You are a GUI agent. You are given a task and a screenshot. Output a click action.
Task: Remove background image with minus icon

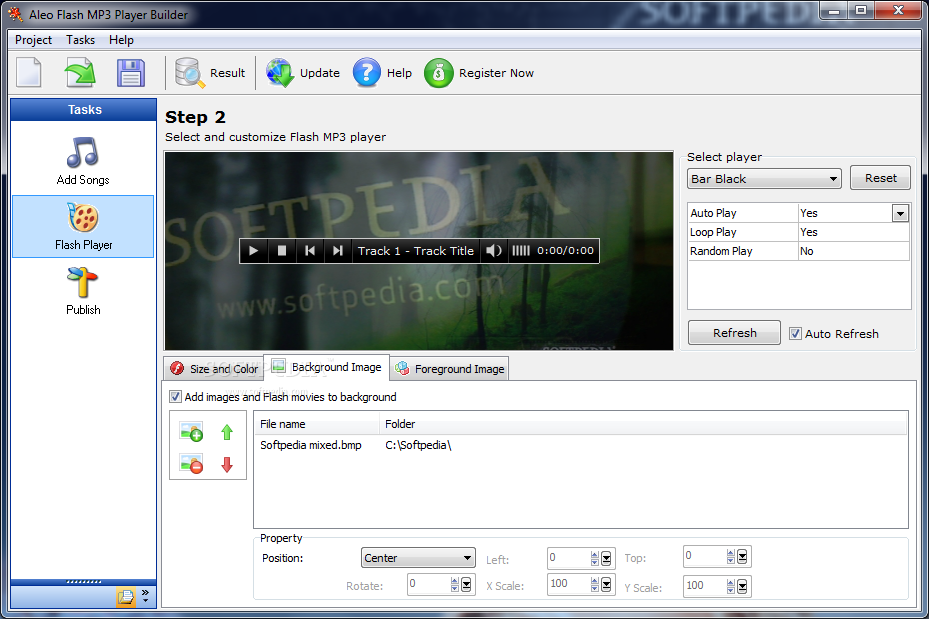[191, 464]
